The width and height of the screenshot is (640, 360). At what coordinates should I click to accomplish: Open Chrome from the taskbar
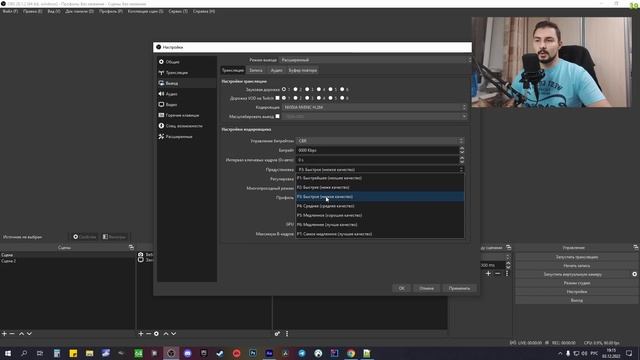[351, 353]
